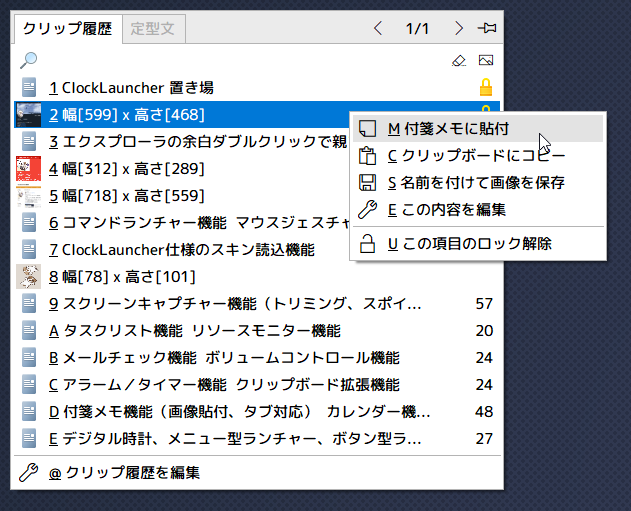Viewport: 631px width, 511px height.
Task: Select item 5 幅[718] x 高さ[559]
Action: pyautogui.click(x=182, y=196)
